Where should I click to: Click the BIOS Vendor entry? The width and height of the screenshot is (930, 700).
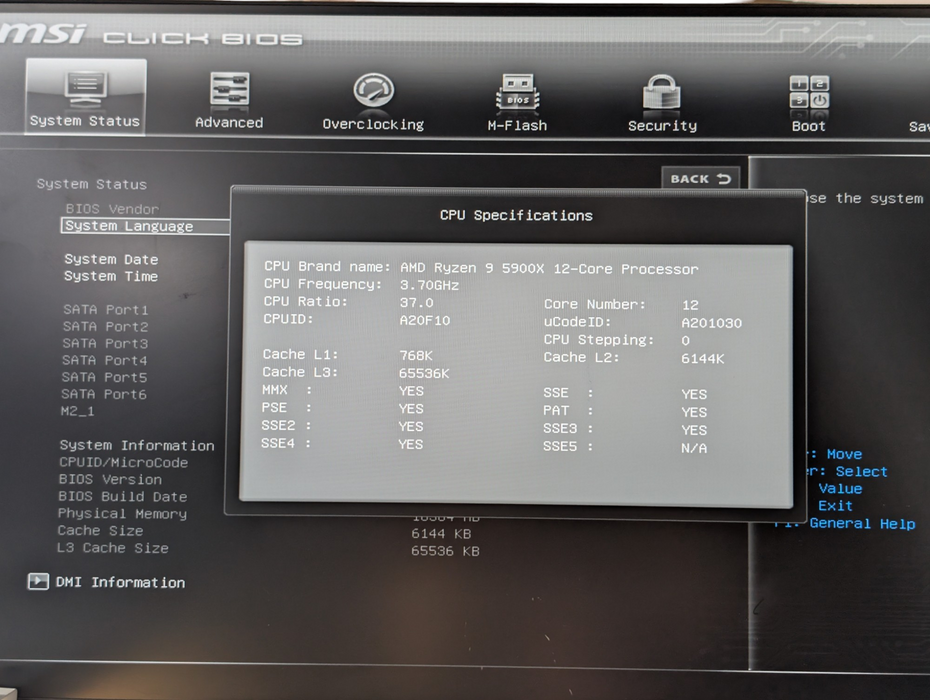(112, 209)
